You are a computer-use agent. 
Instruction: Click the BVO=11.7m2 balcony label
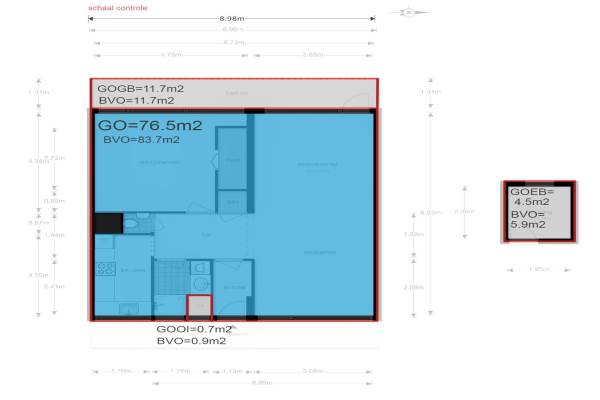(135, 100)
